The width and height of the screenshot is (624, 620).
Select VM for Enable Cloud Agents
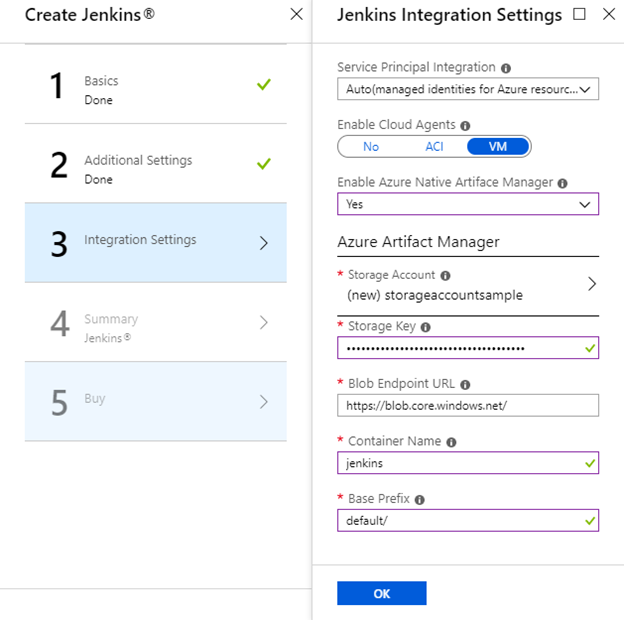497,147
